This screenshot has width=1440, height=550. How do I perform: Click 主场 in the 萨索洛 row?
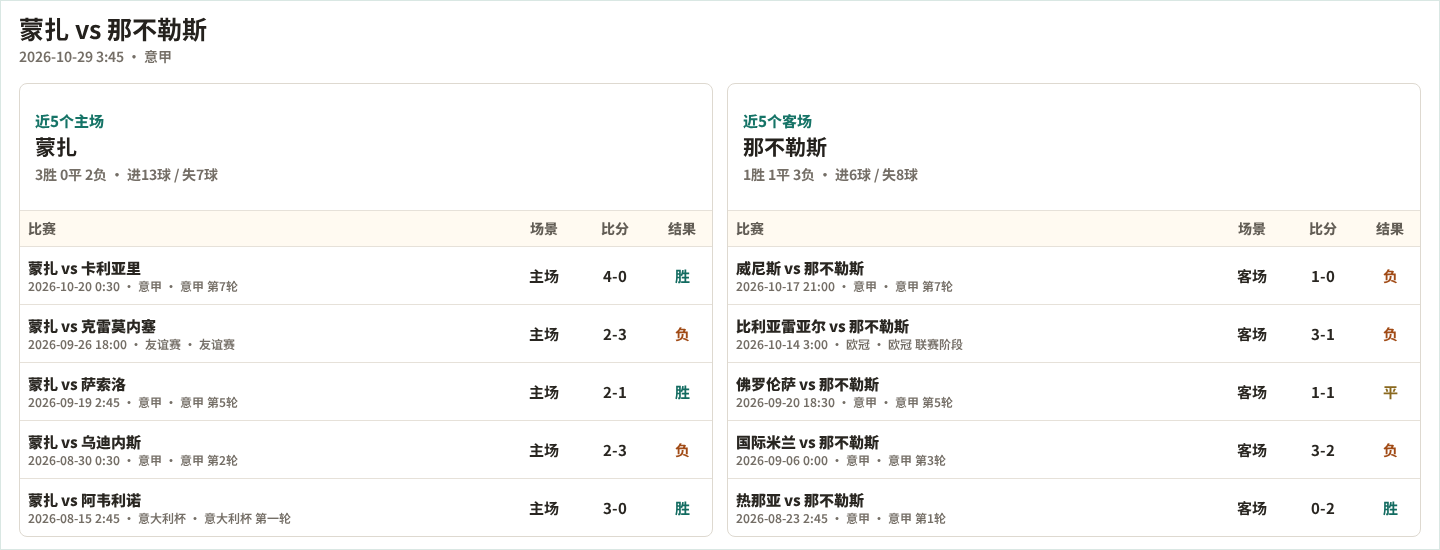[544, 392]
